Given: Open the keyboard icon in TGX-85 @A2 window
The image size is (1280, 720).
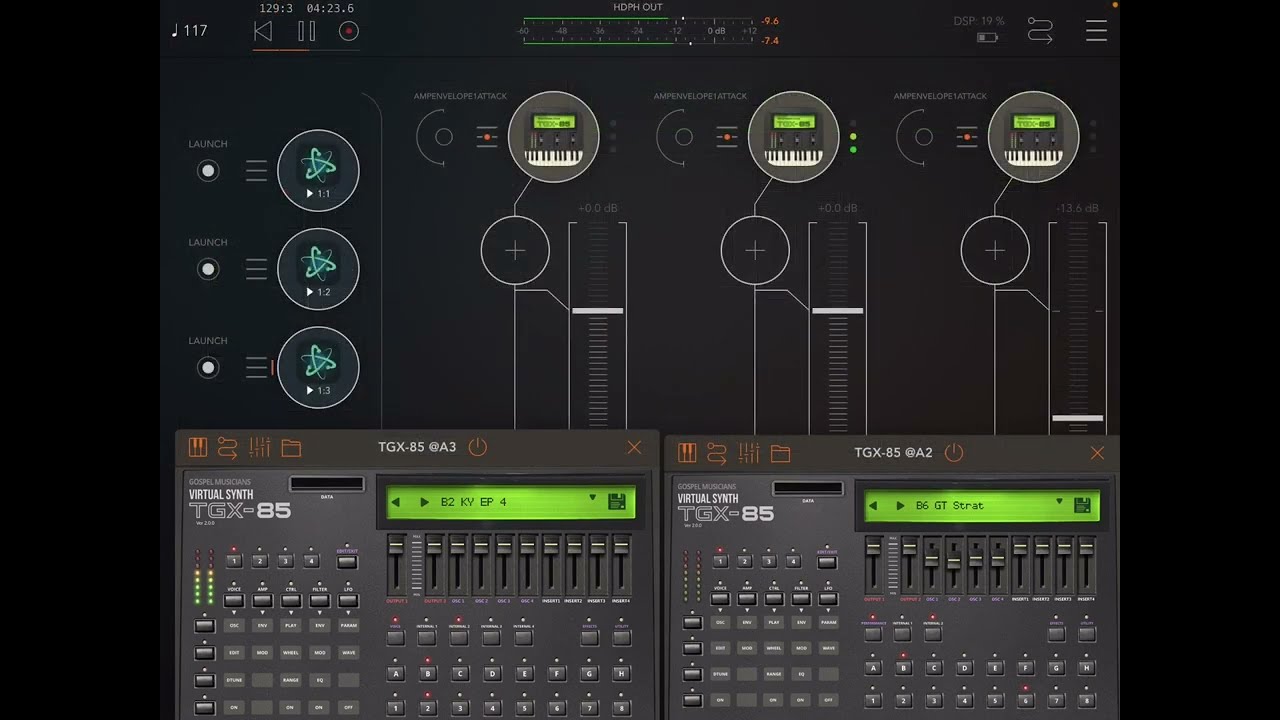Looking at the screenshot, I should [687, 453].
